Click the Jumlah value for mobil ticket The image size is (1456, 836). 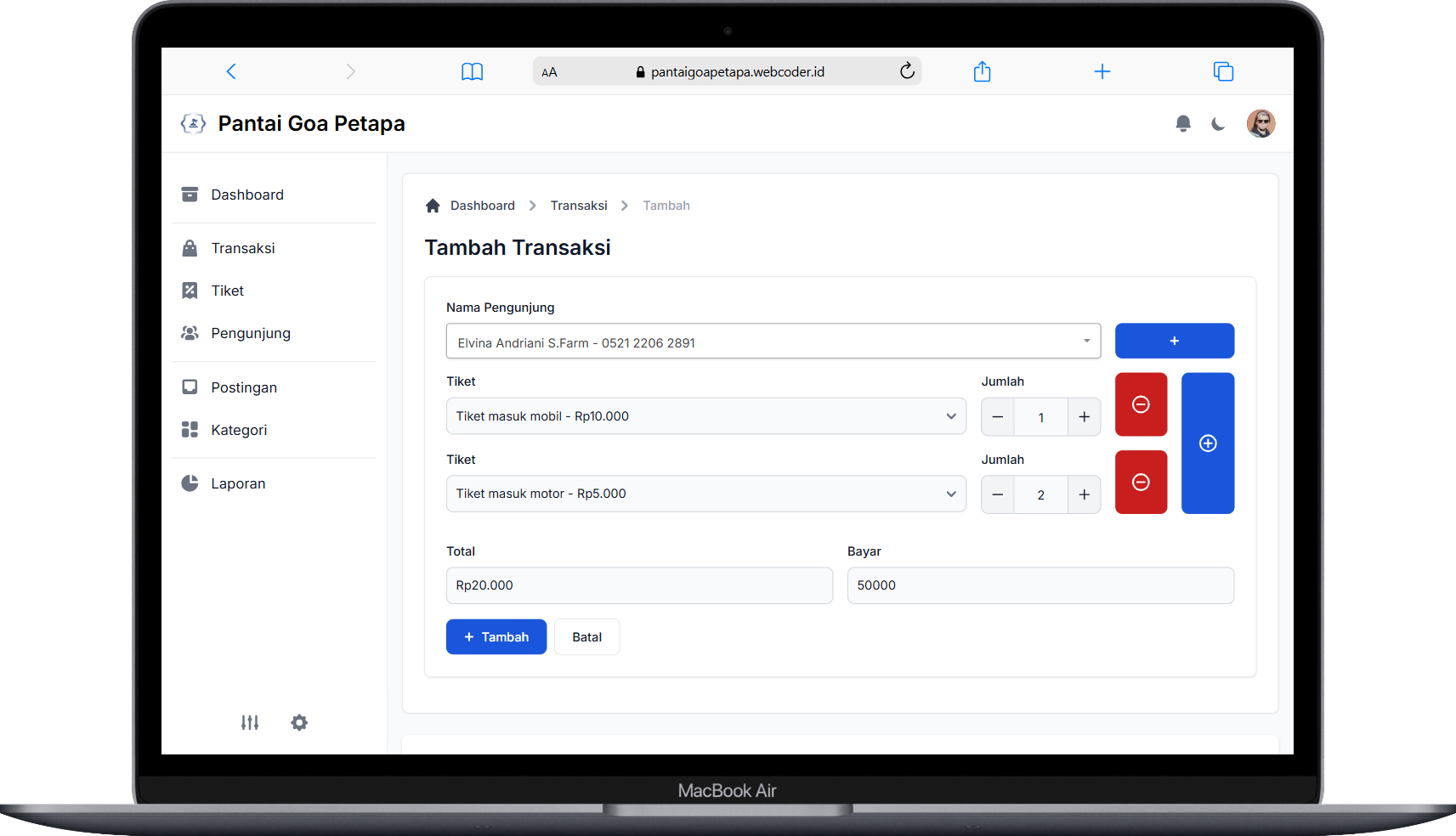pos(1041,417)
